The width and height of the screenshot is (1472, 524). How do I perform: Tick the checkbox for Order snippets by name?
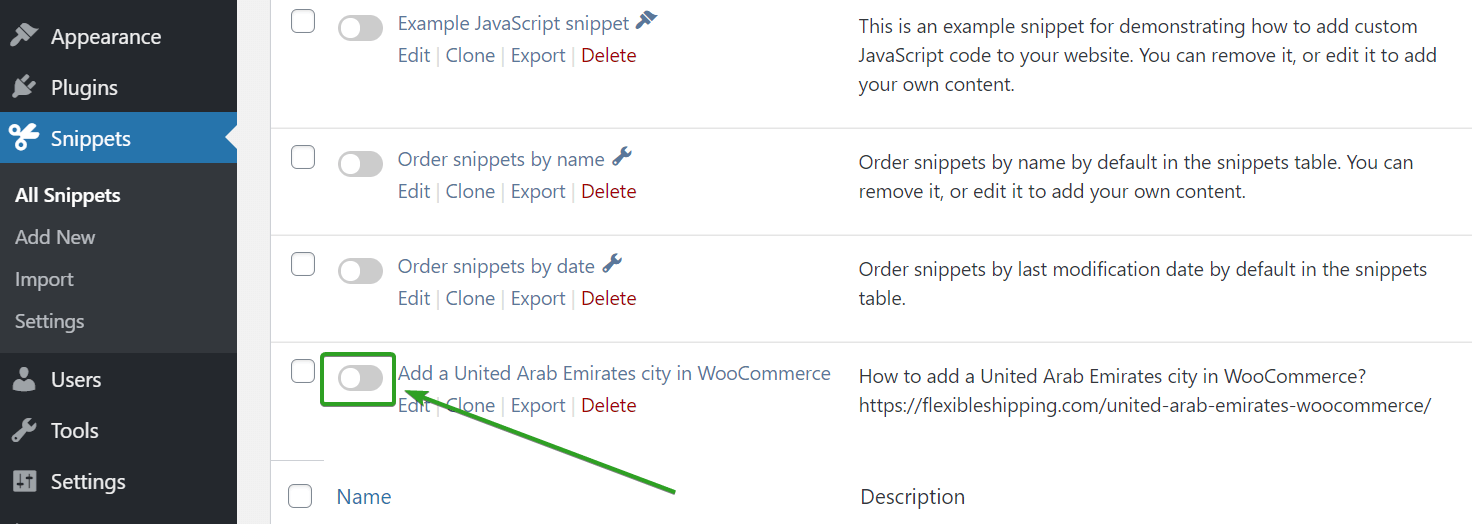303,157
